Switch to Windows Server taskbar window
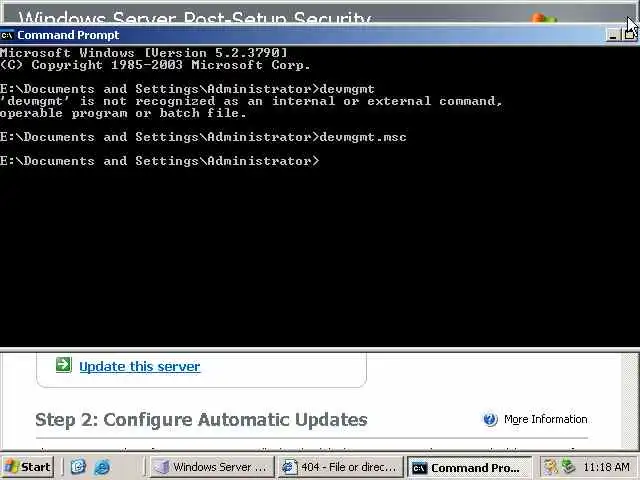Screen dimensions: 640x480 [x=211, y=467]
